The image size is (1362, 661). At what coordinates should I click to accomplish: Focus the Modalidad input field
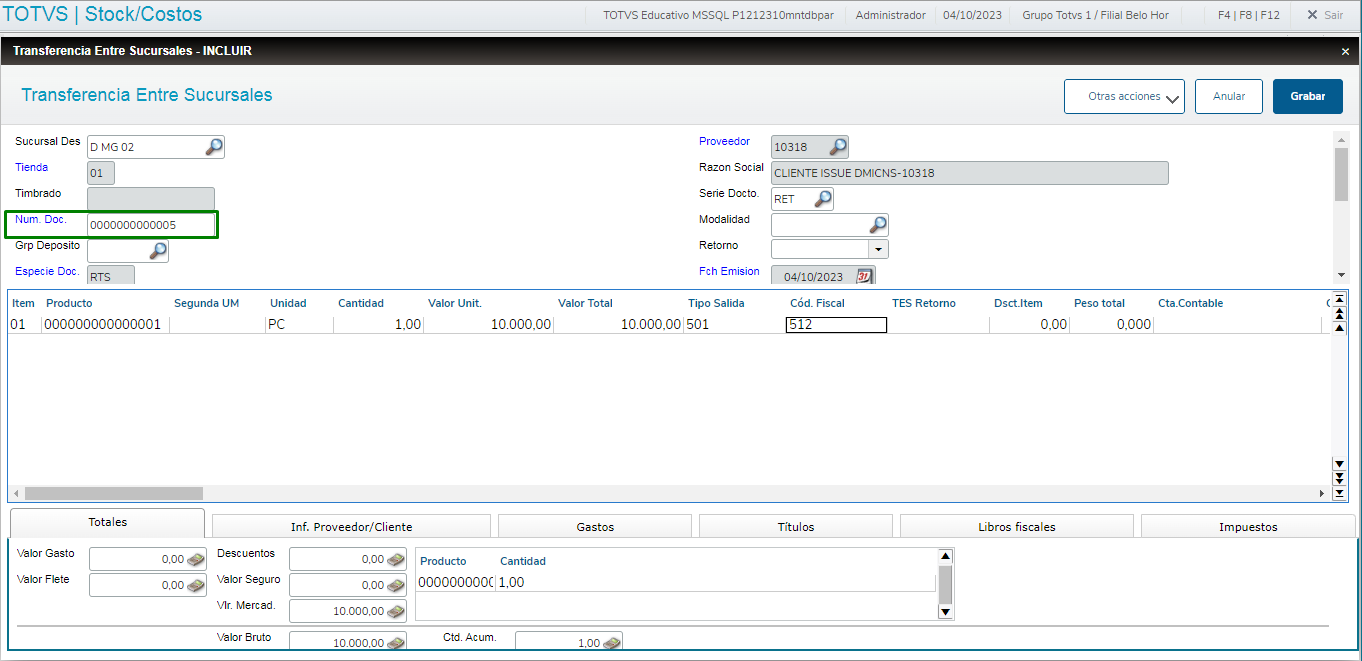coord(820,225)
